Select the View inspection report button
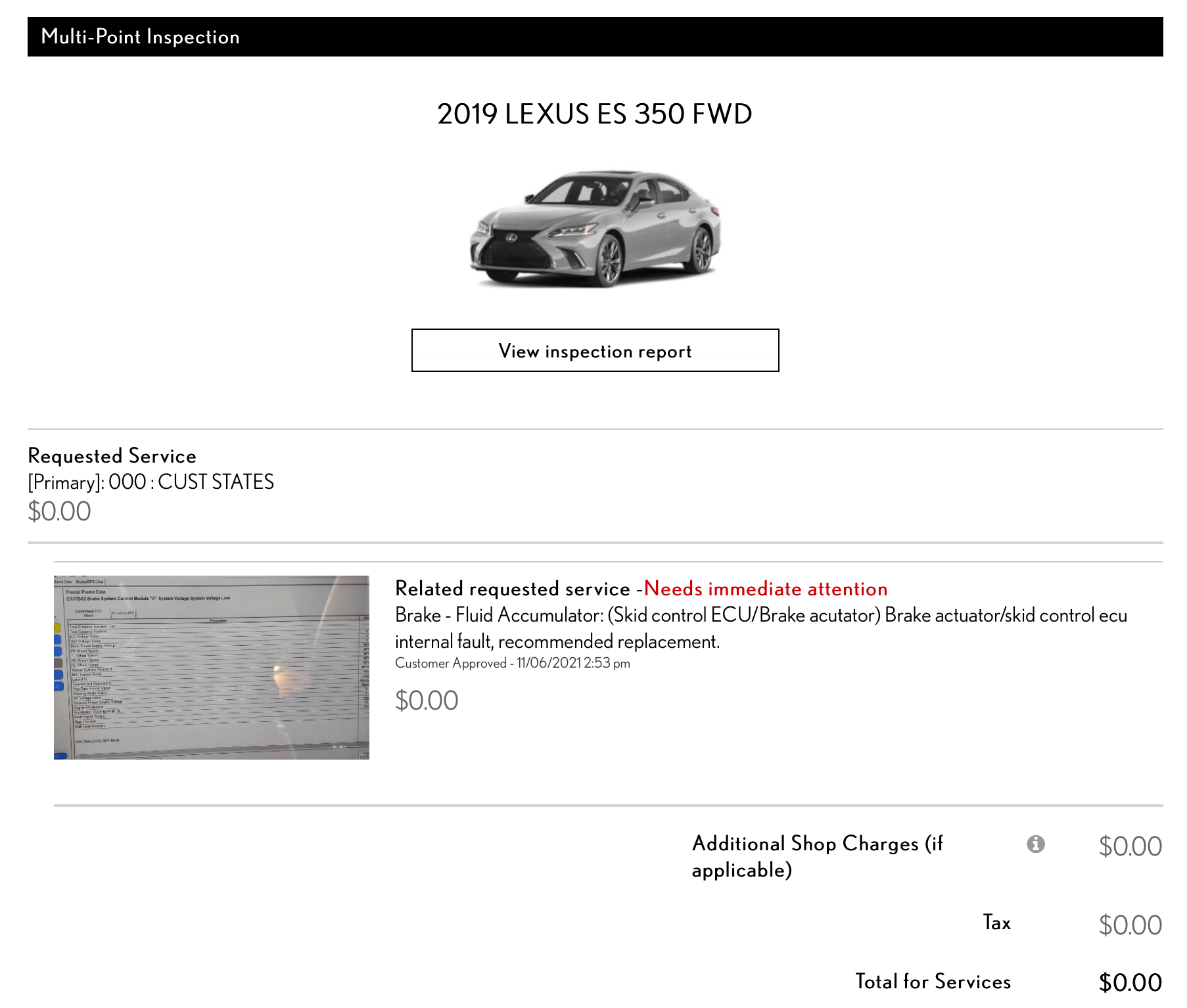This screenshot has height=1008, width=1187. [x=593, y=351]
